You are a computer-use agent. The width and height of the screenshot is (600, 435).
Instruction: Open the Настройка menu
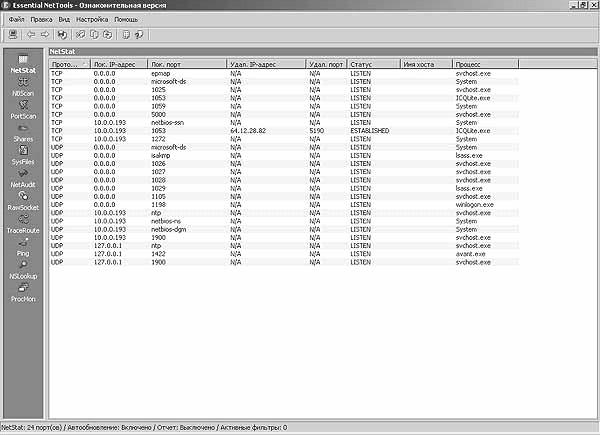tap(92, 19)
